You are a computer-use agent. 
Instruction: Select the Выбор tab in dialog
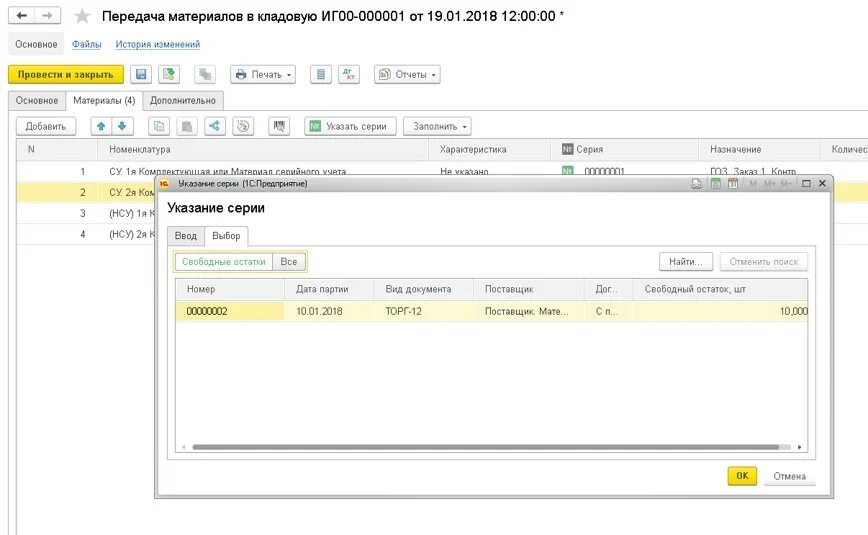[x=226, y=236]
